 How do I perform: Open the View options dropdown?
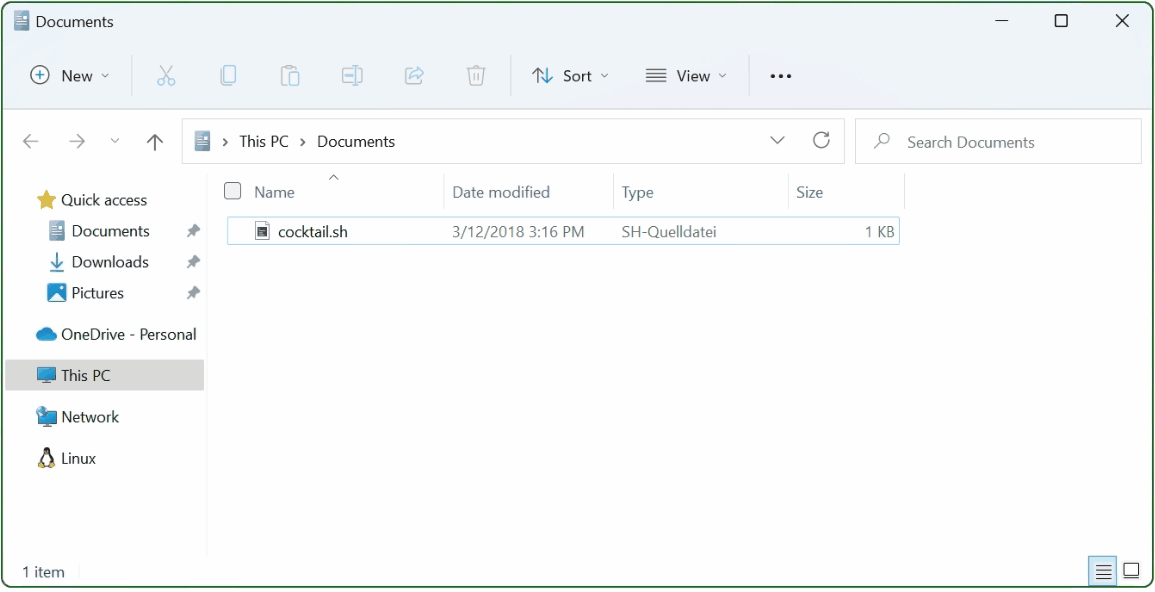[x=686, y=75]
